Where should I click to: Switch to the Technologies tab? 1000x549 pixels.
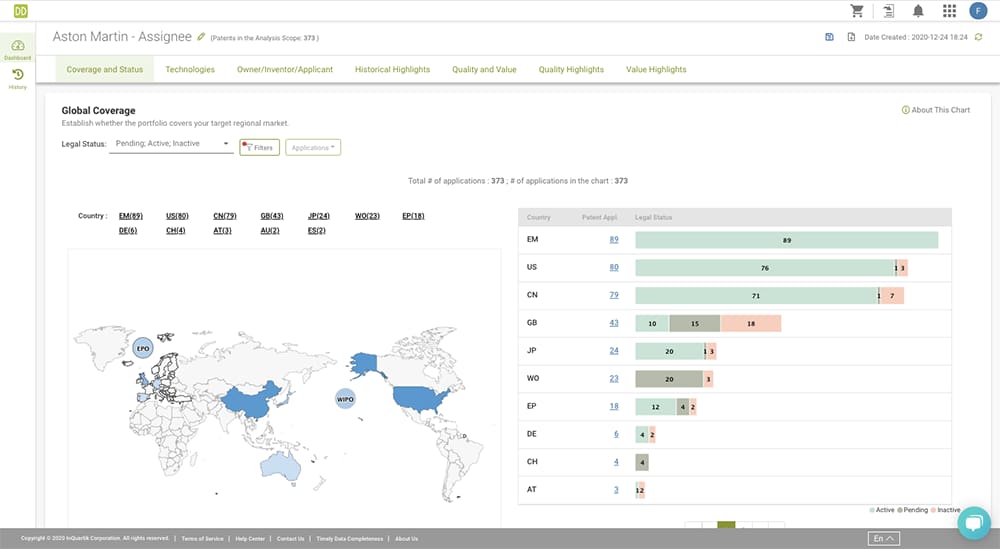[x=190, y=69]
